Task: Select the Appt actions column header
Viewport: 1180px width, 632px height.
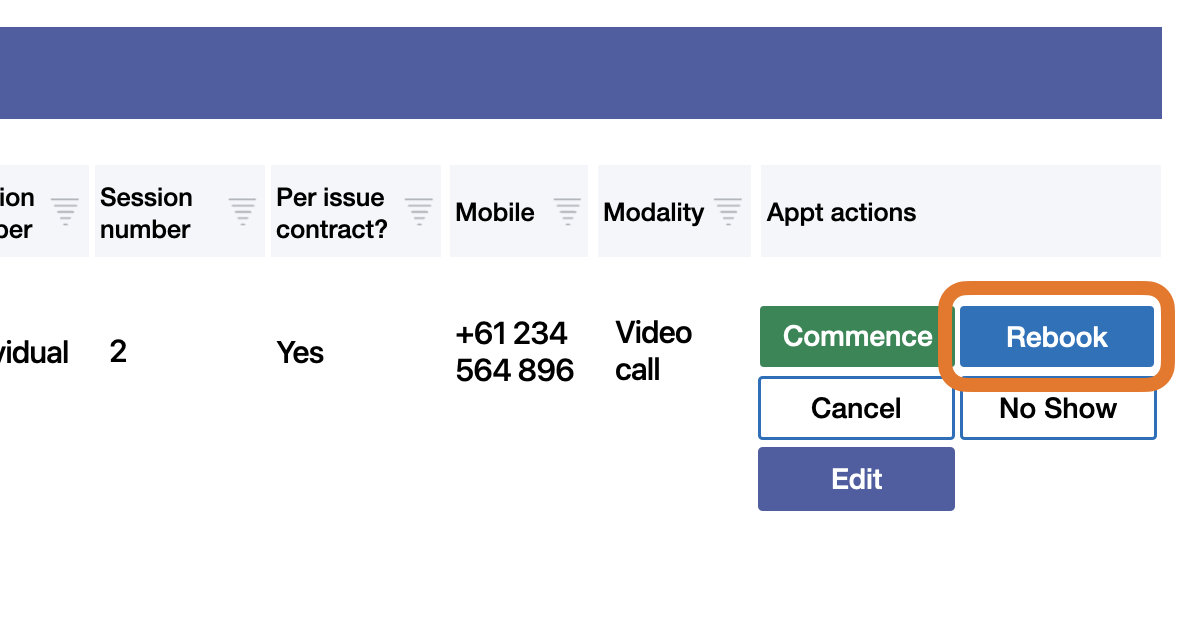Action: 841,213
